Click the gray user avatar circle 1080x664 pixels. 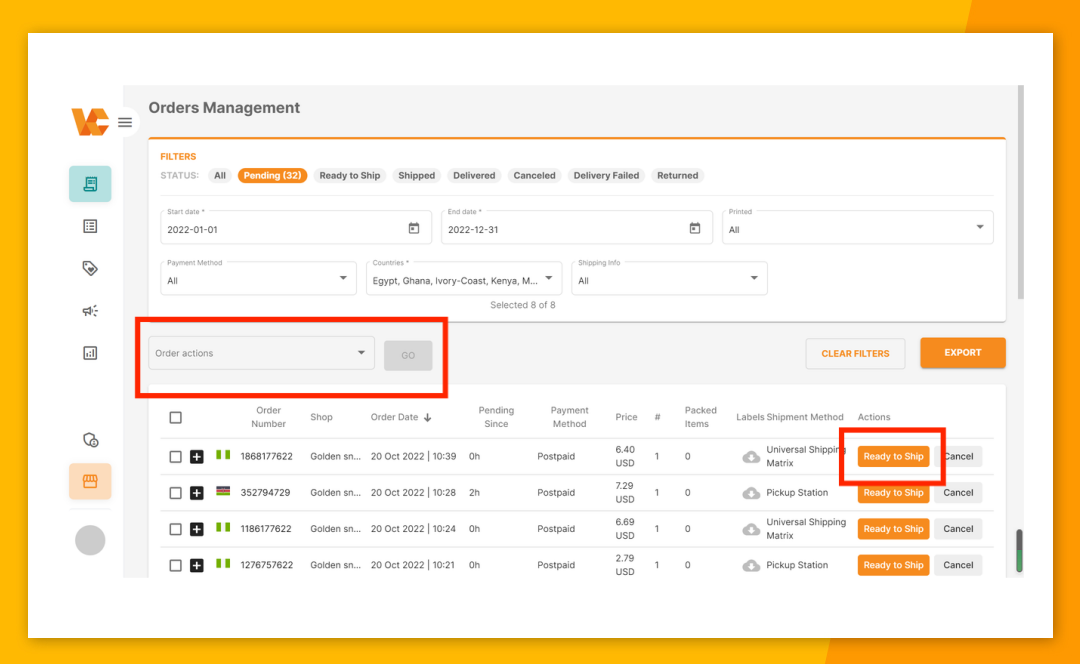click(x=90, y=540)
